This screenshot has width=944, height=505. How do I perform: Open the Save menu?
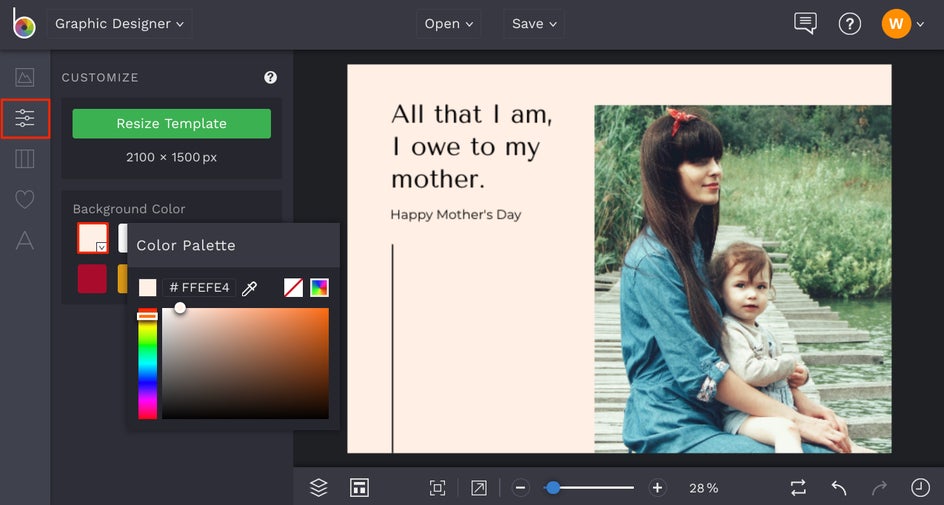tap(534, 24)
